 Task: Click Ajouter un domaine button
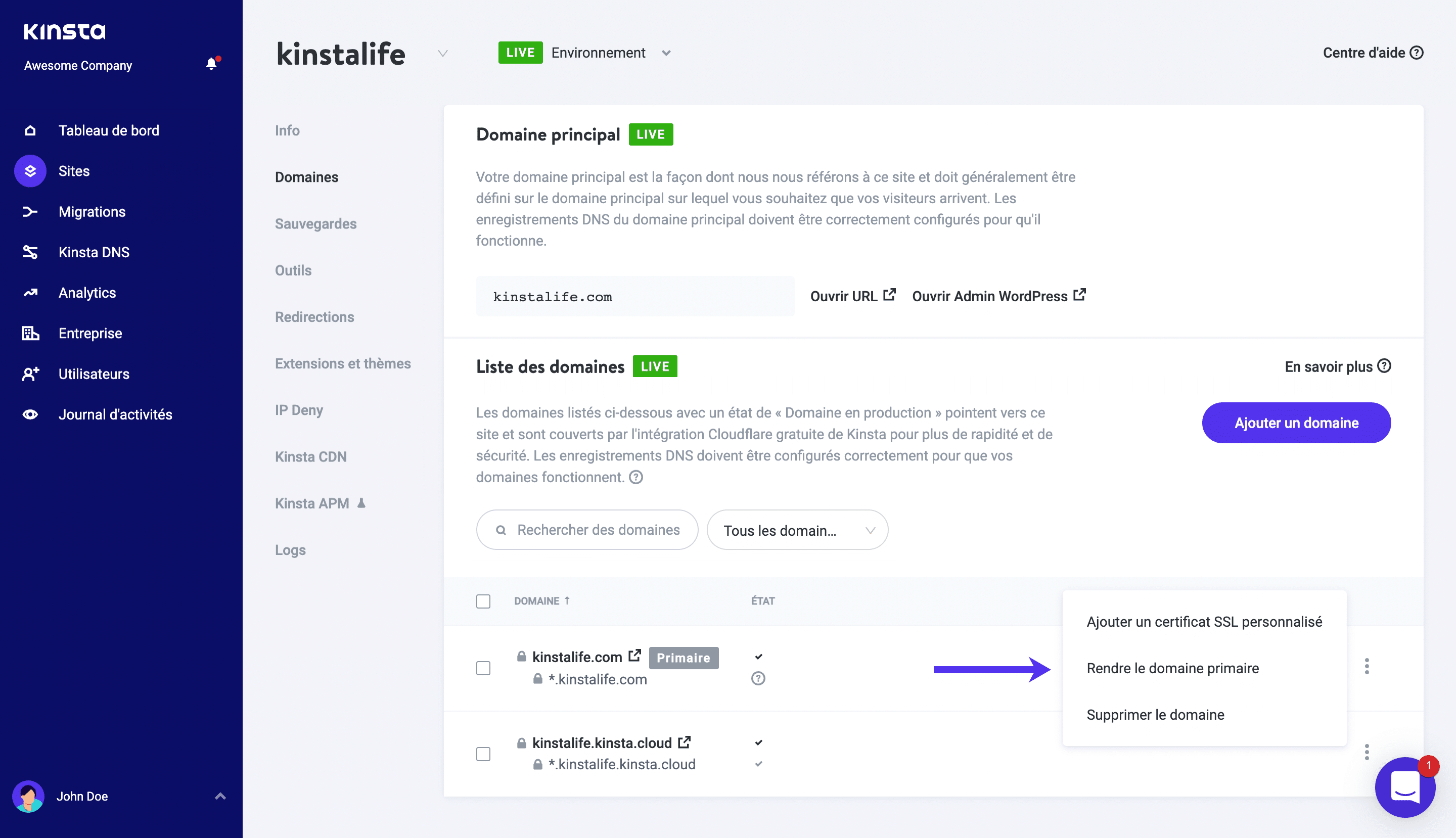(x=1296, y=423)
